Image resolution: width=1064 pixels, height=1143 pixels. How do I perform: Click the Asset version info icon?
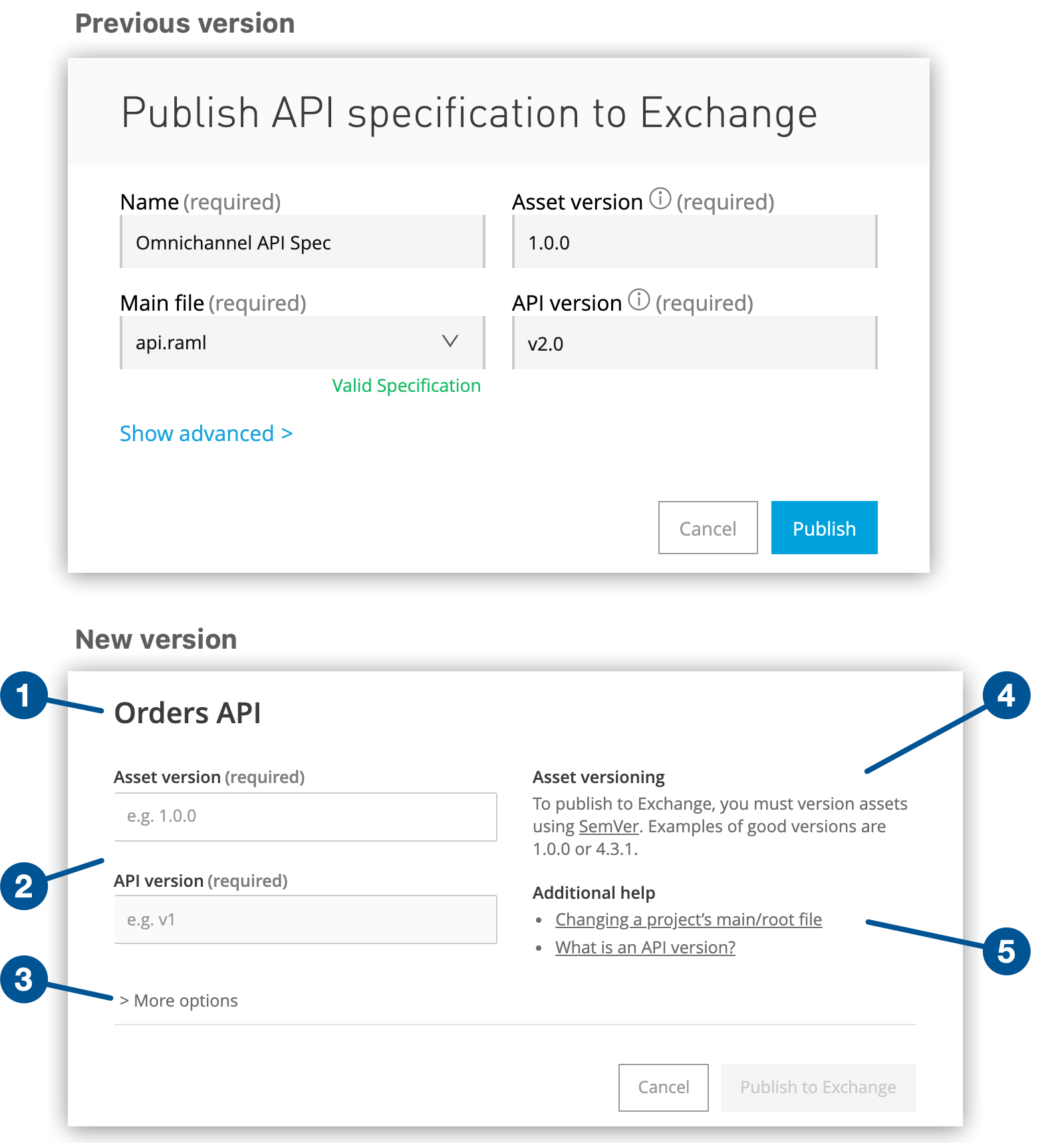point(660,198)
